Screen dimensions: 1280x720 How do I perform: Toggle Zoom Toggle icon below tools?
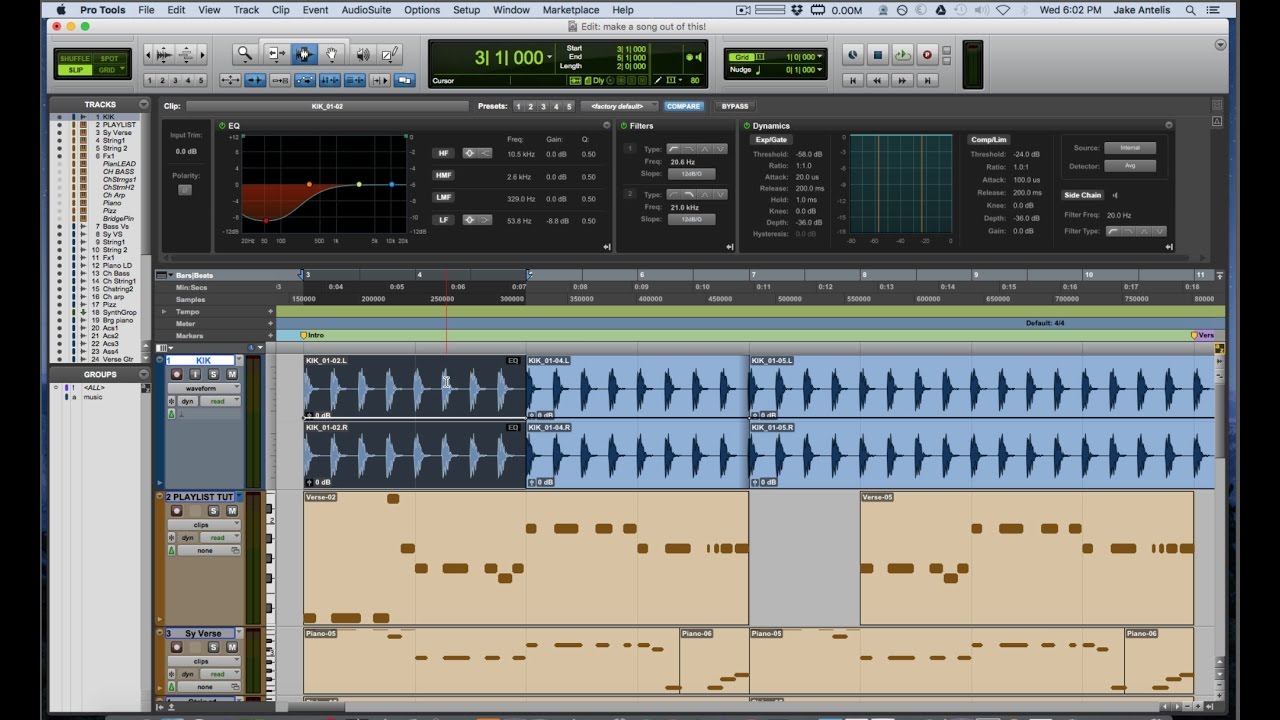click(x=230, y=80)
